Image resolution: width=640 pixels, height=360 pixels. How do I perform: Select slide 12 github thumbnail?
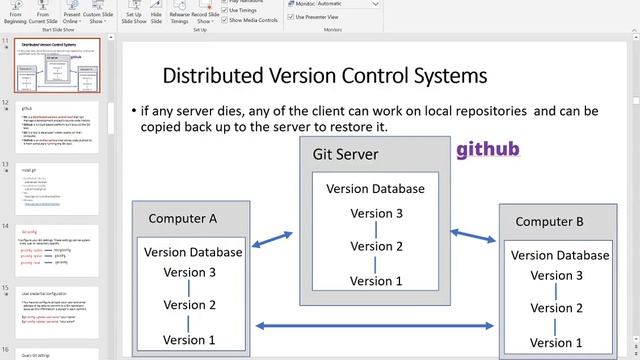[57, 127]
